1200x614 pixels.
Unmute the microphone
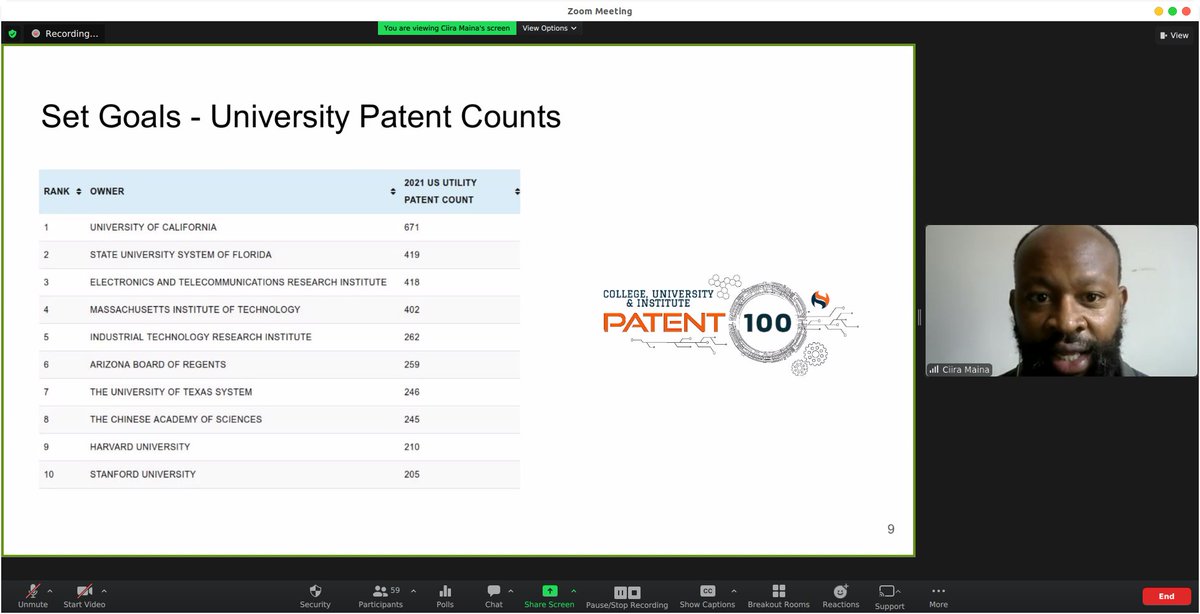tap(32, 596)
